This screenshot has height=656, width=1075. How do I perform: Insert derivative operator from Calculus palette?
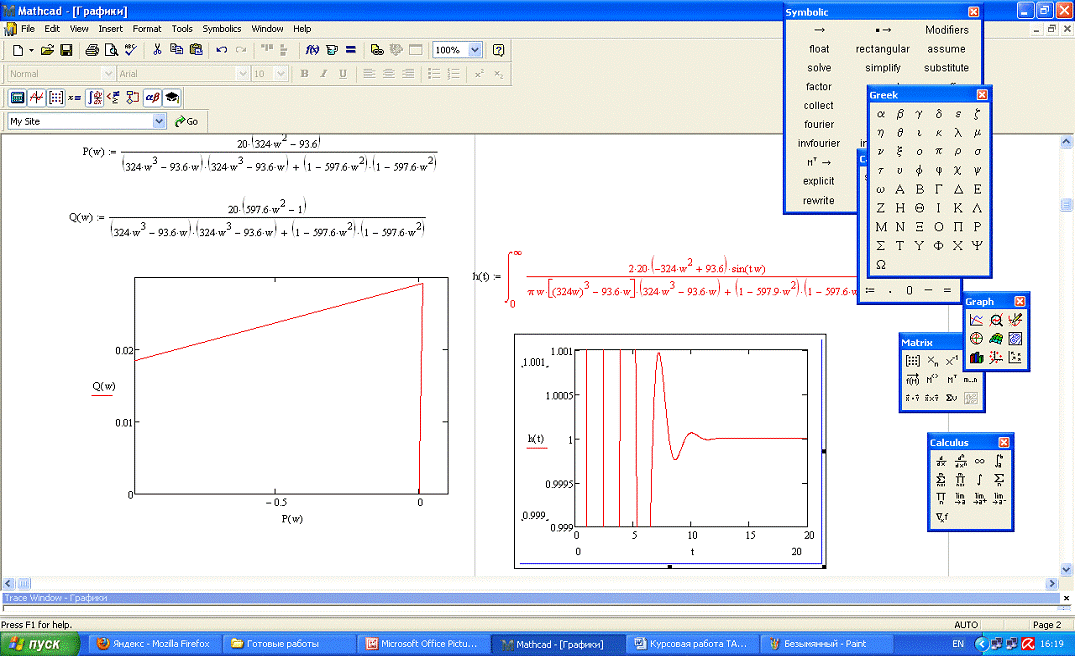click(x=941, y=461)
